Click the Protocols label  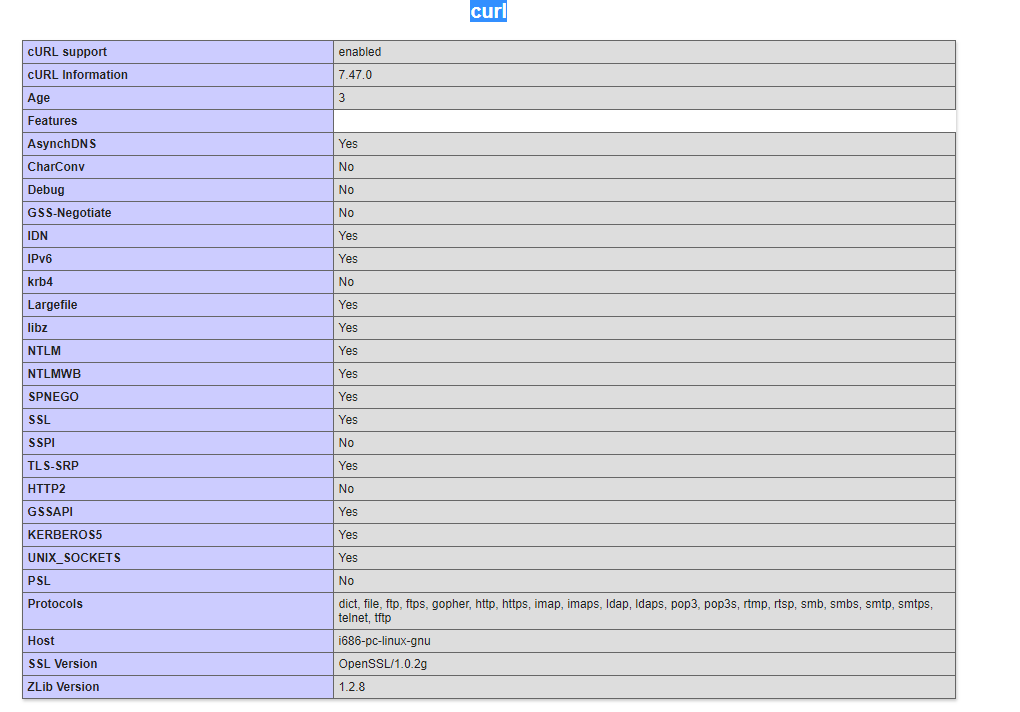55,604
